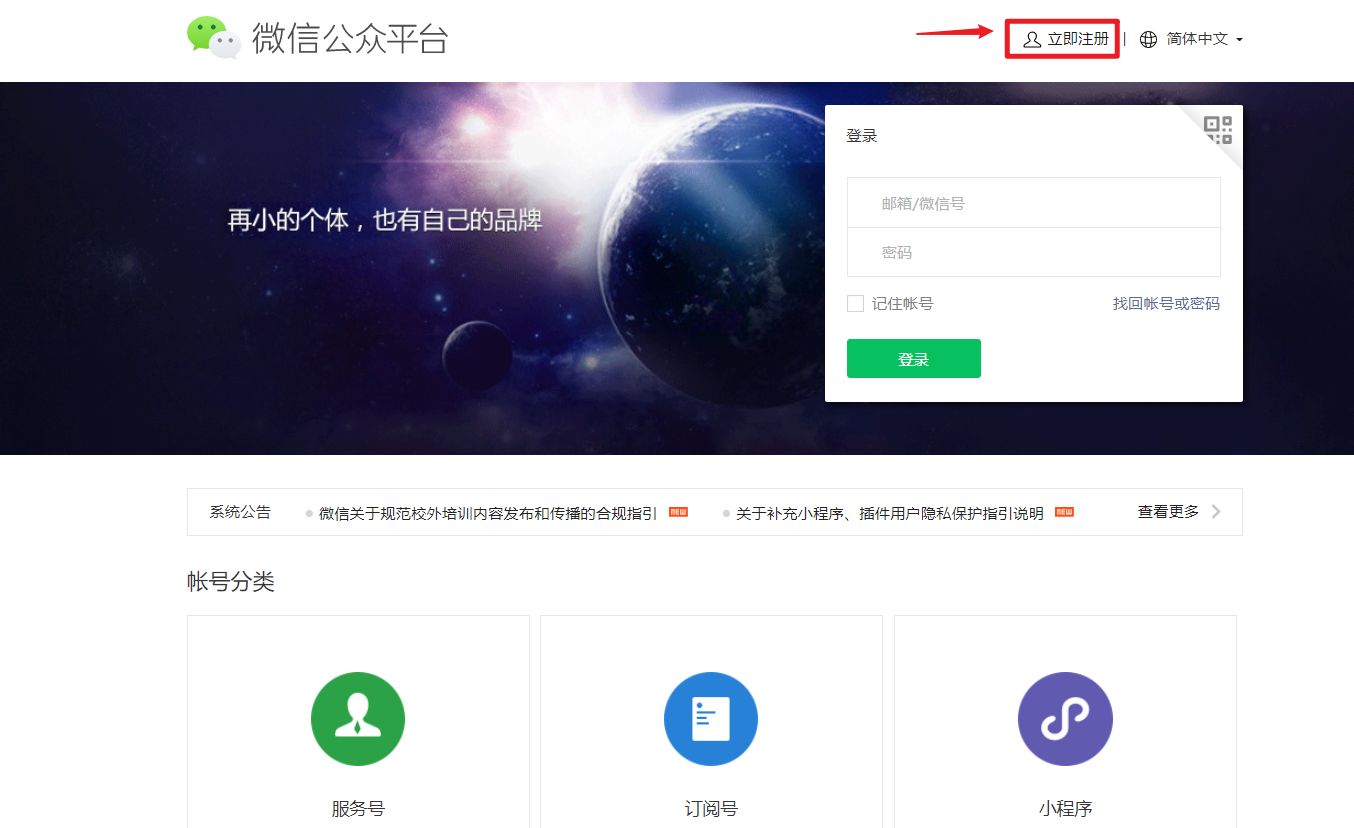The width and height of the screenshot is (1354, 828).
Task: Click the green 服务号 icon
Action: tap(358, 719)
